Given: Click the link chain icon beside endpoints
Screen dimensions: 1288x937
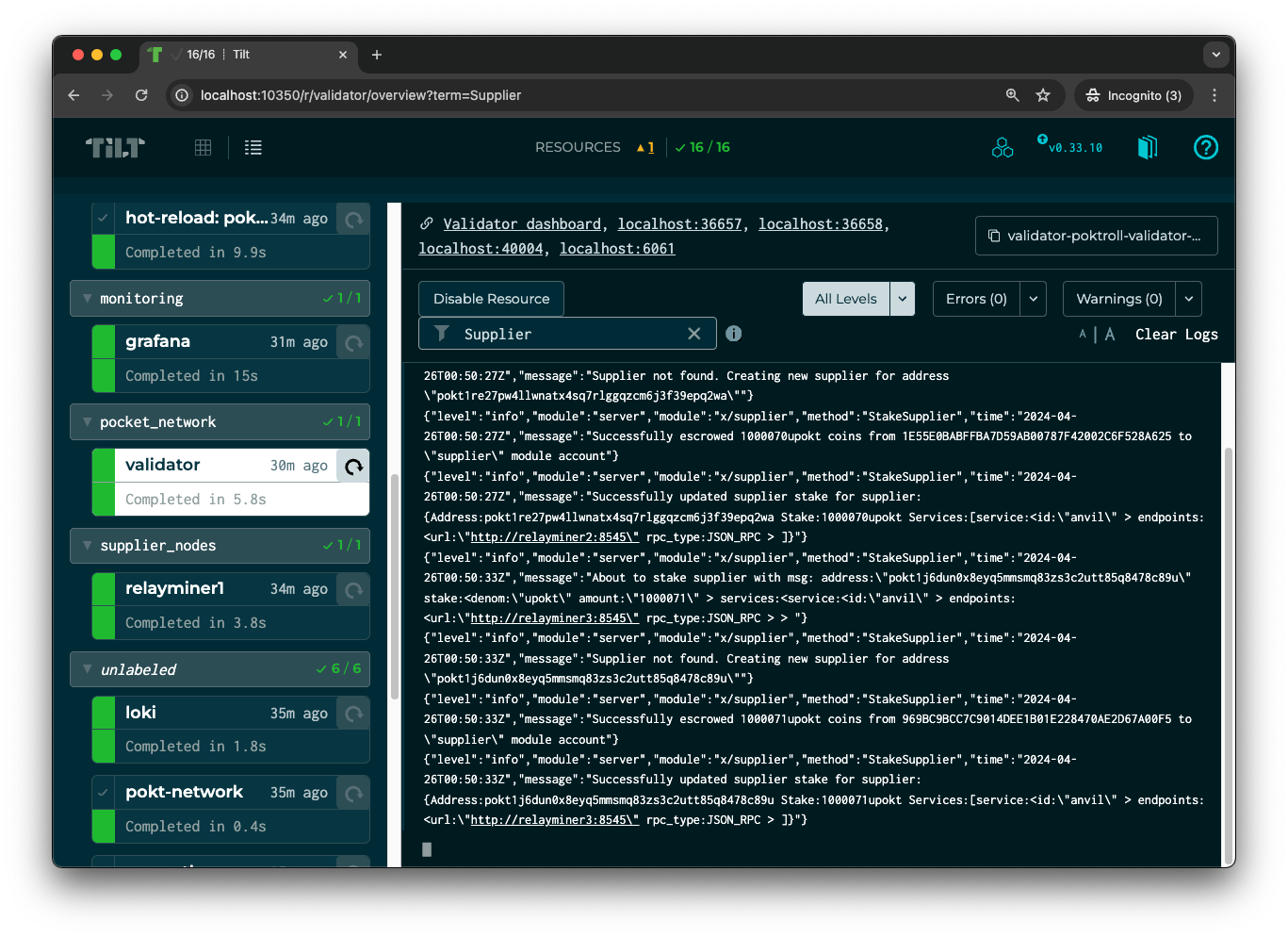Looking at the screenshot, I should click(x=427, y=223).
